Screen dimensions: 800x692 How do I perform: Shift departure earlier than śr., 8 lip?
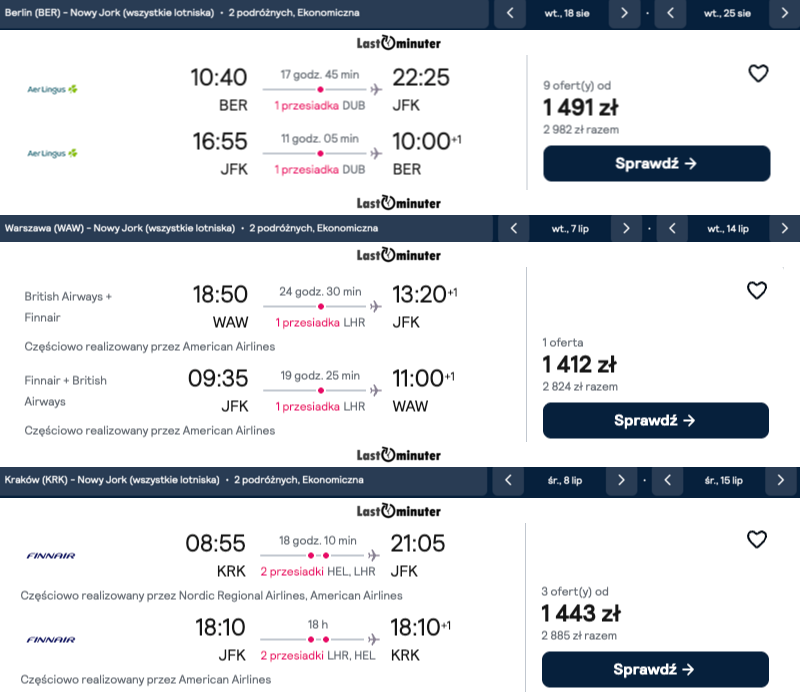click(508, 480)
